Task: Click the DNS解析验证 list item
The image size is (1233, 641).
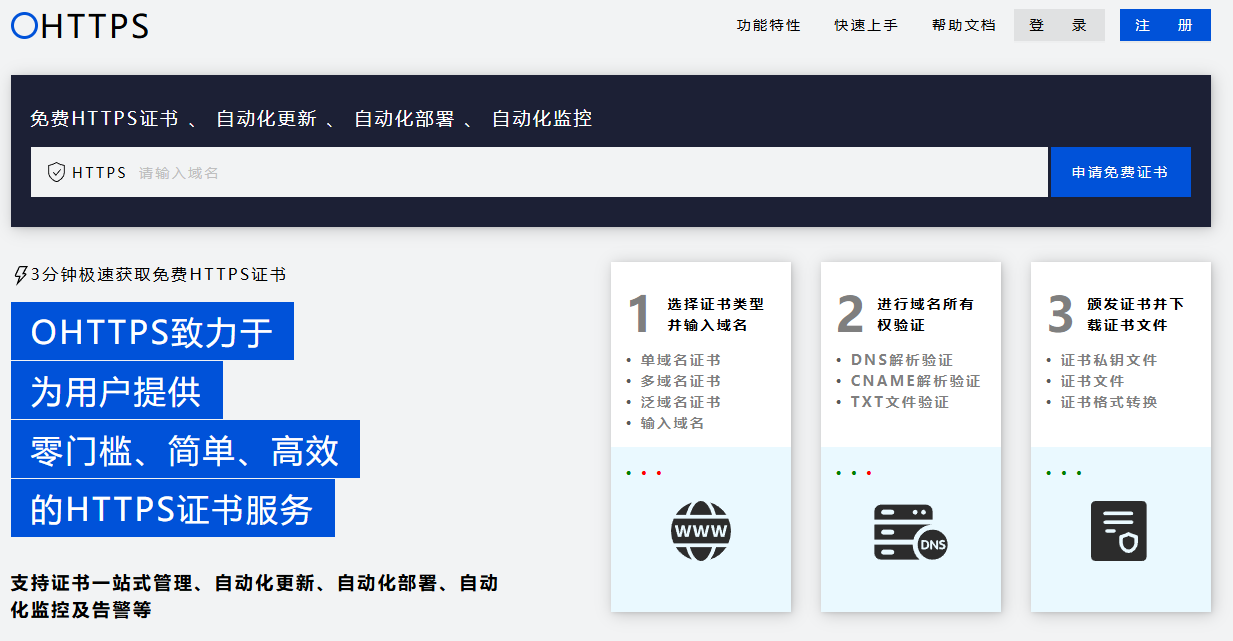Action: 901,360
